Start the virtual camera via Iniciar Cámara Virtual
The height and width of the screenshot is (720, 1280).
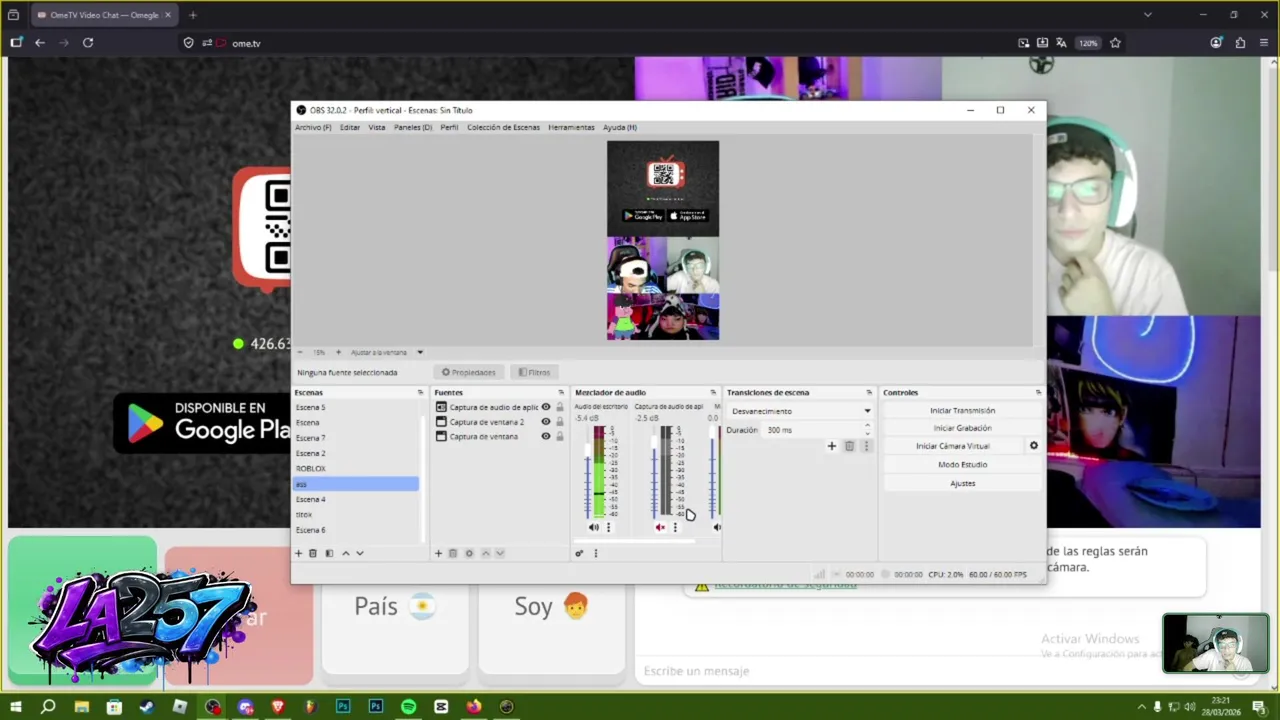click(953, 446)
